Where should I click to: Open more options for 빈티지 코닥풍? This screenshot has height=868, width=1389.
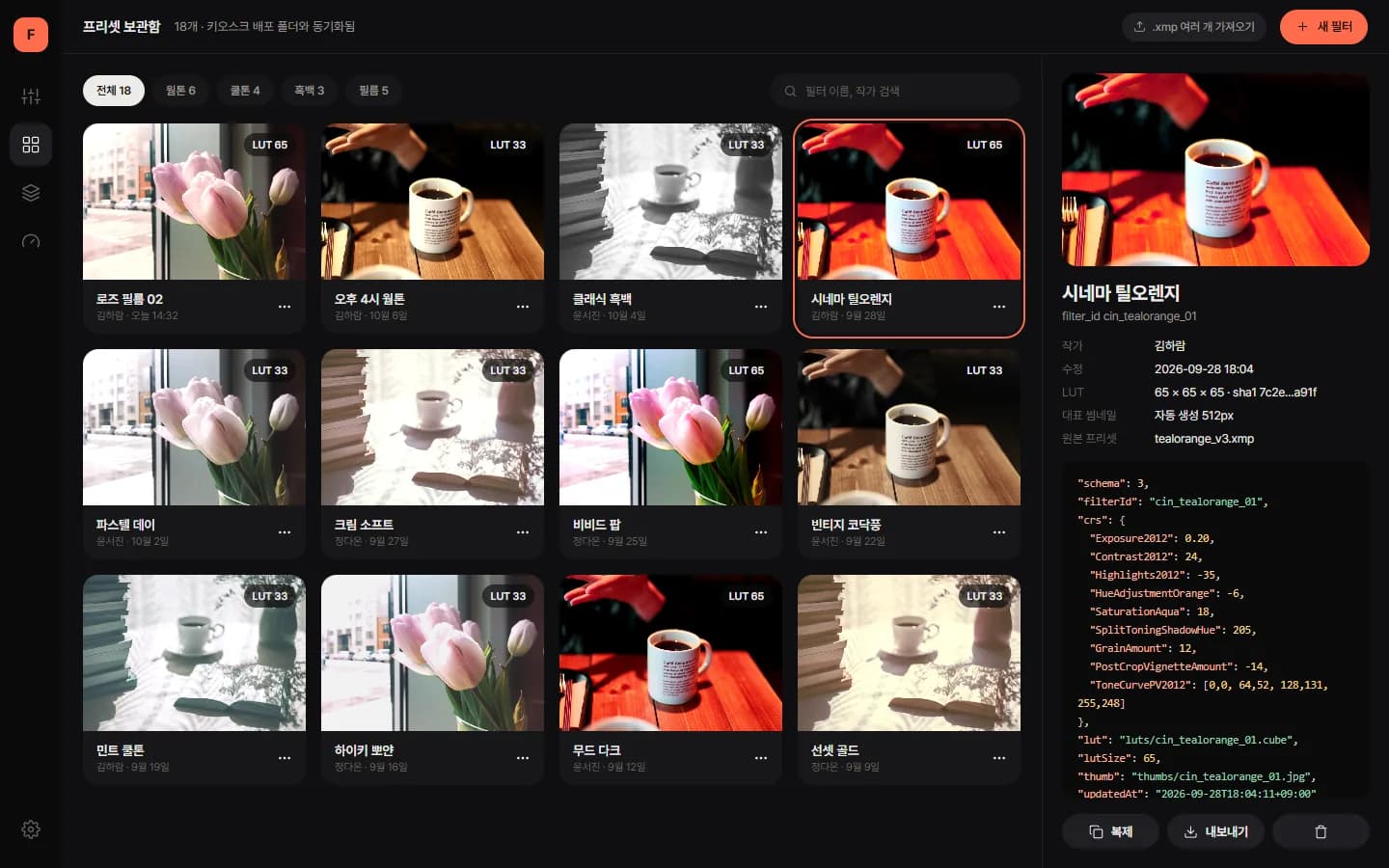pyautogui.click(x=999, y=532)
